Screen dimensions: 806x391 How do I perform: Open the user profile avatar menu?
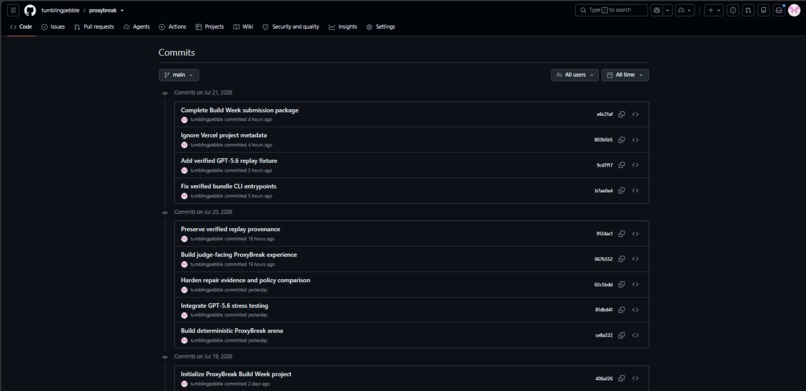click(794, 10)
